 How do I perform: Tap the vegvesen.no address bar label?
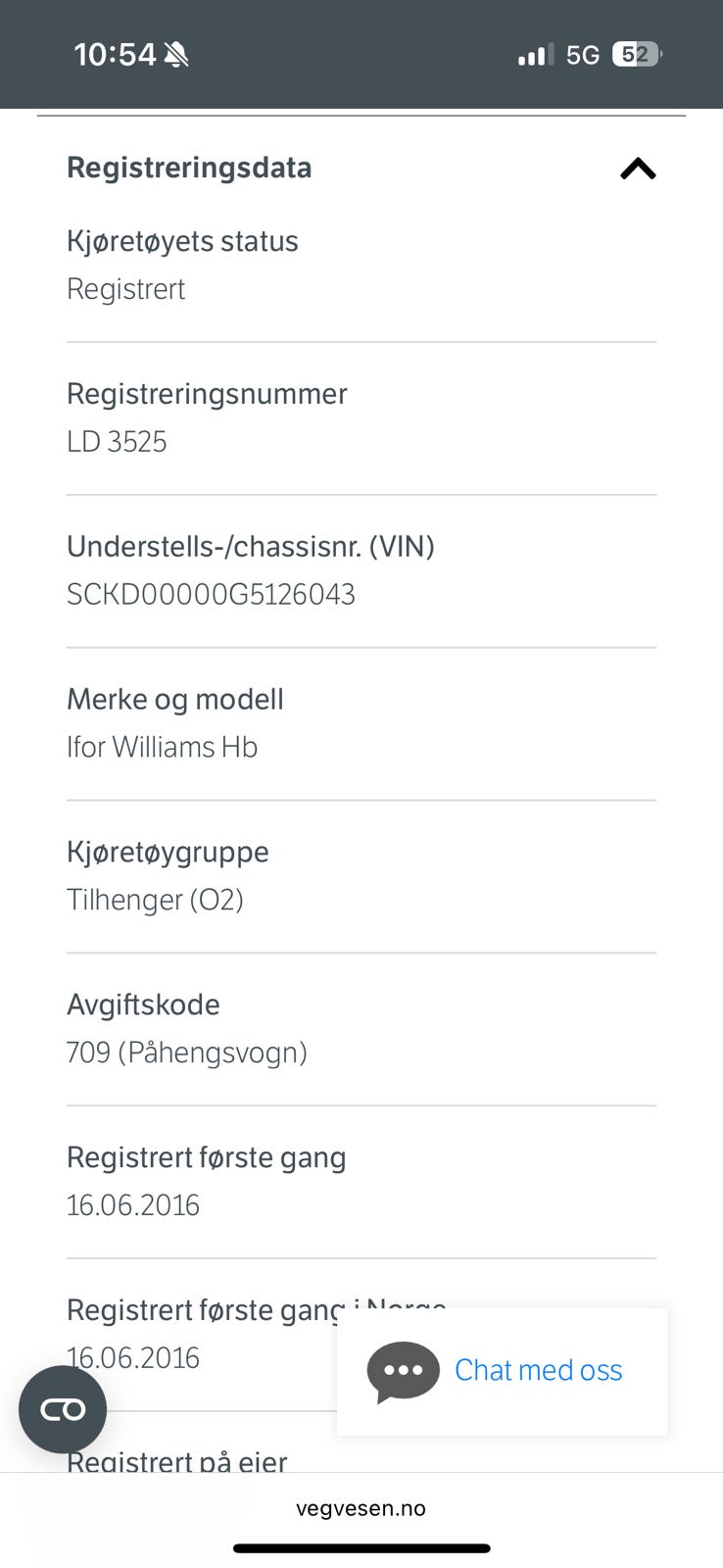(x=361, y=1507)
